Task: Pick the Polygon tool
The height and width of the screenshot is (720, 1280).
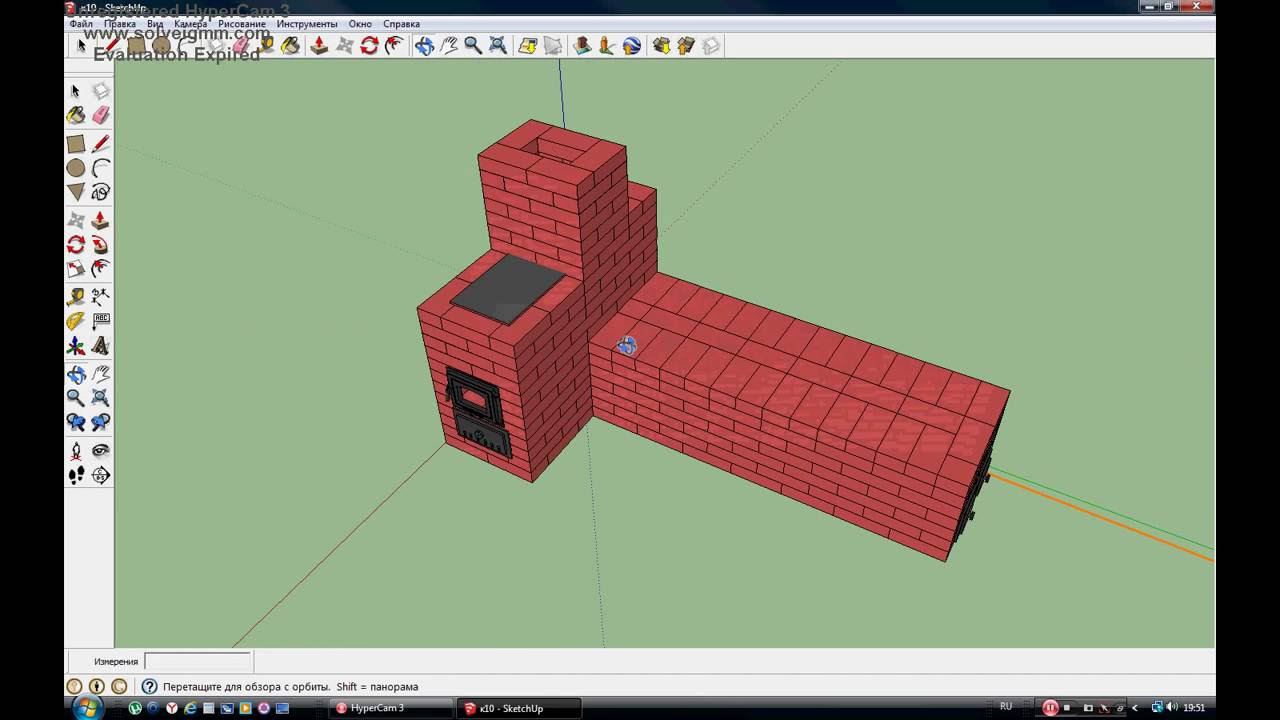Action: click(x=76, y=192)
